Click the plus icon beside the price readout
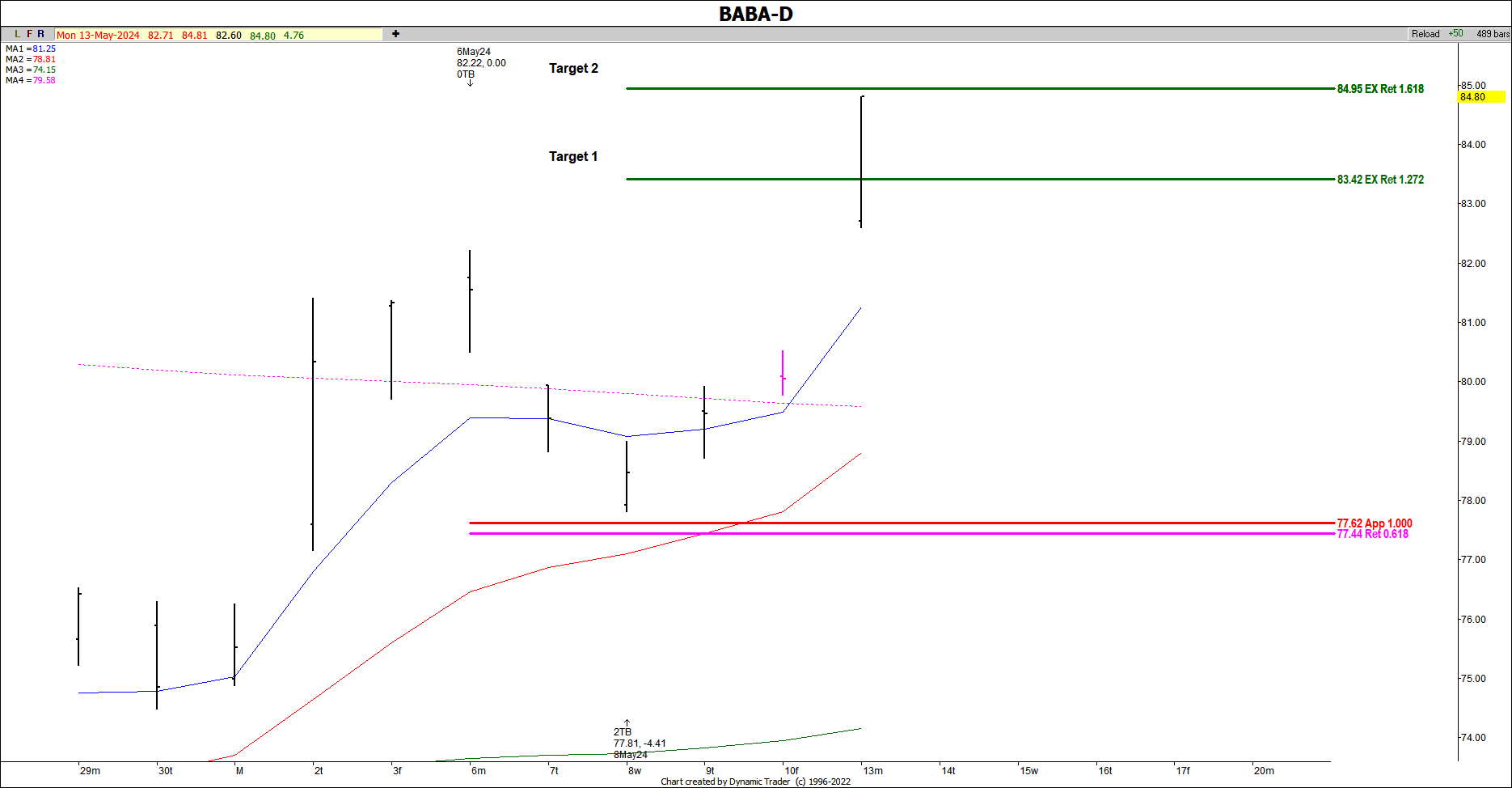The width and height of the screenshot is (1512, 788). pos(395,34)
